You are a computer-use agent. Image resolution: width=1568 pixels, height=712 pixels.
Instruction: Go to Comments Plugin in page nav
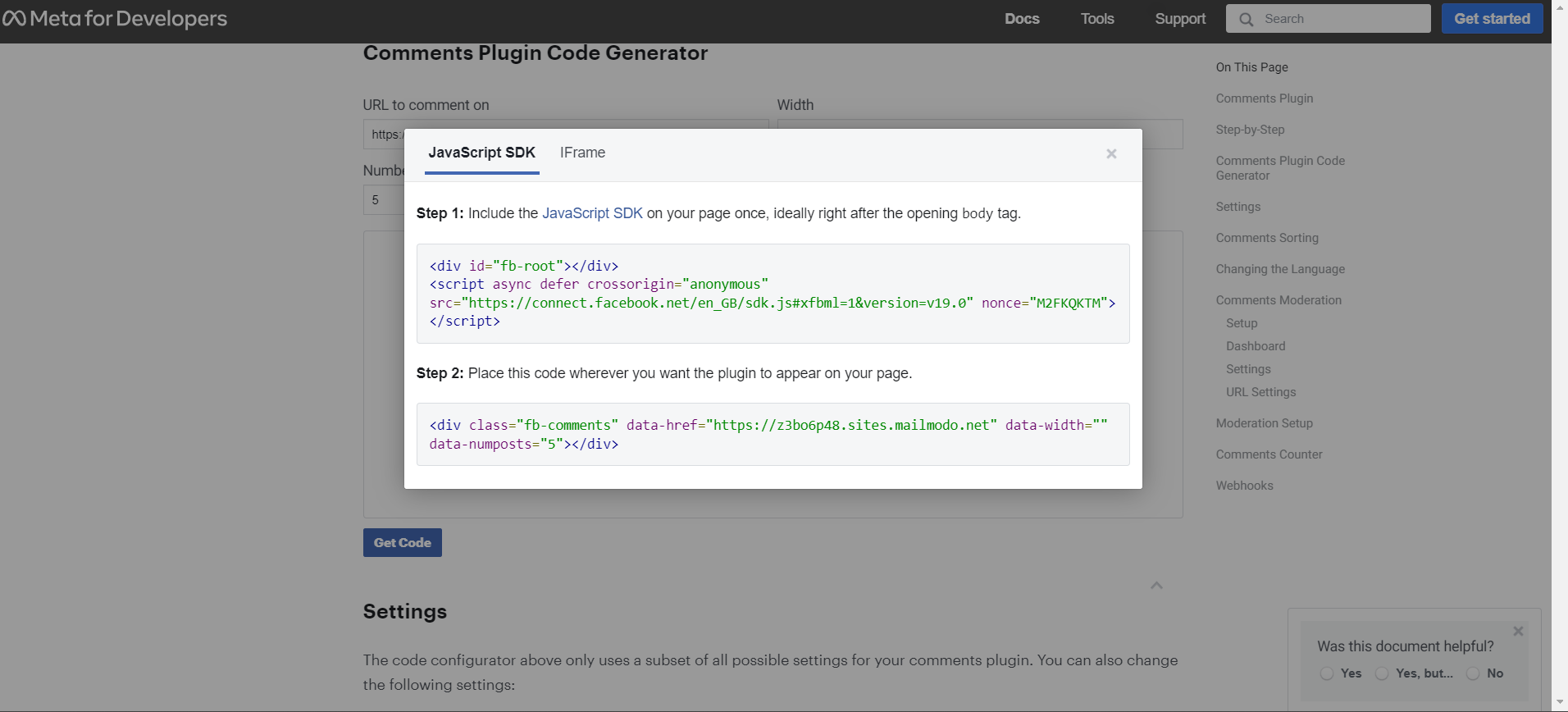[x=1264, y=98]
